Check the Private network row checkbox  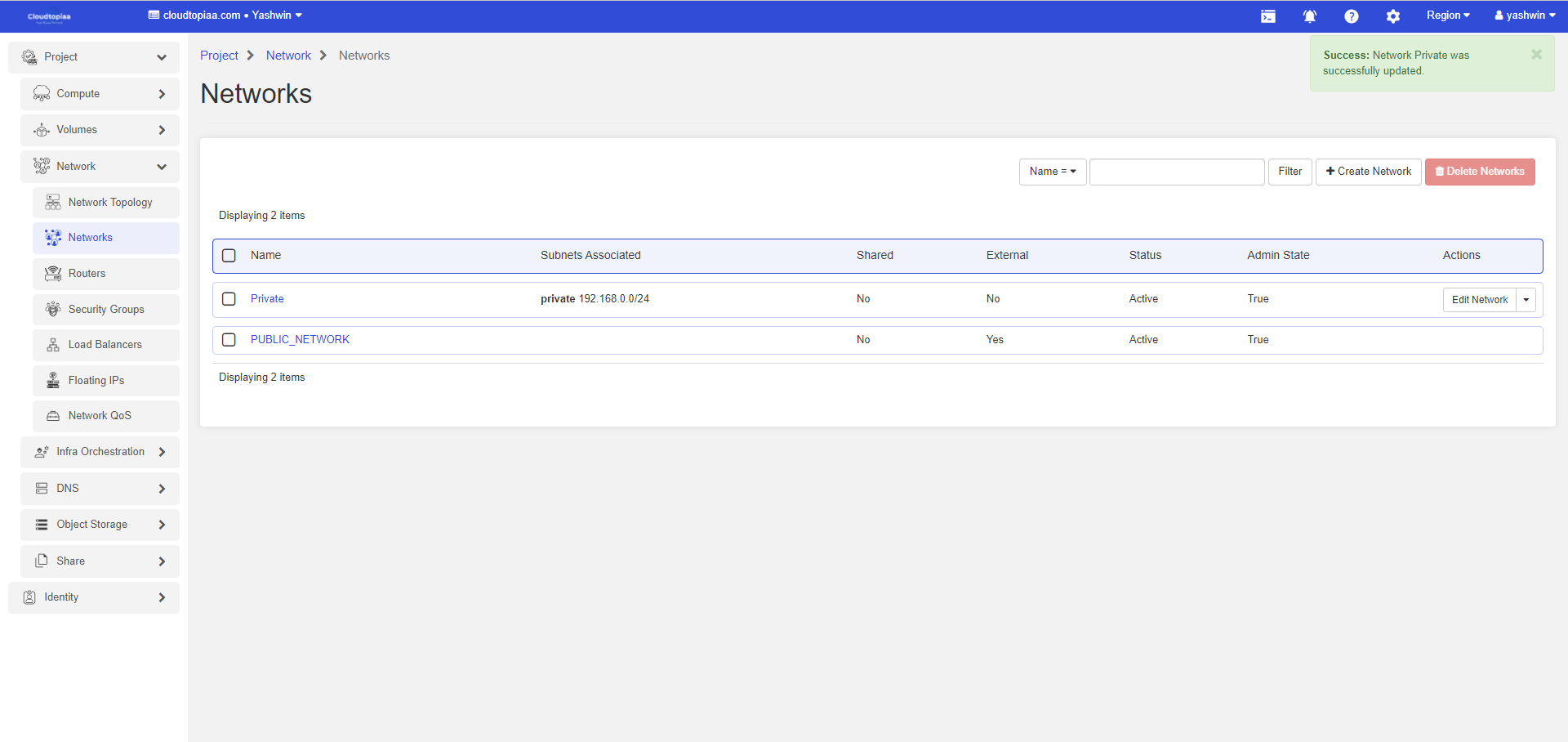[x=229, y=299]
